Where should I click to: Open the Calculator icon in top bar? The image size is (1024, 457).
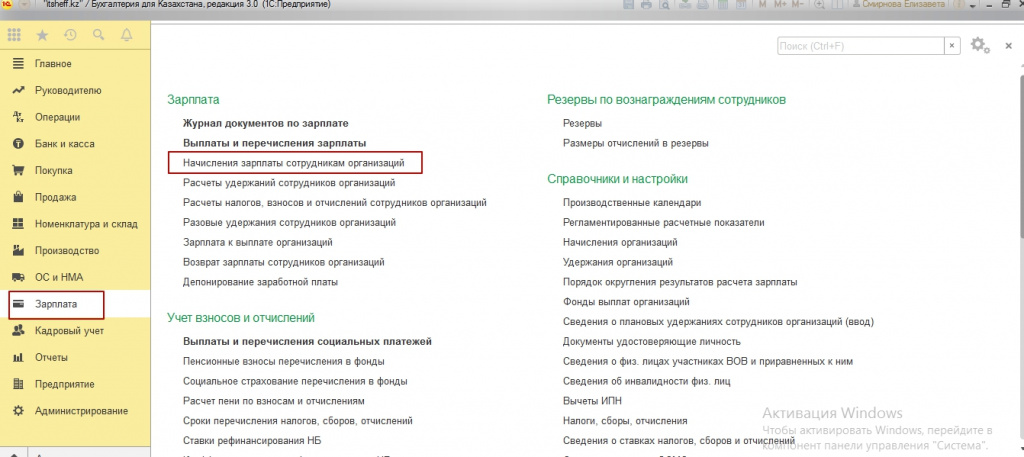click(722, 4)
